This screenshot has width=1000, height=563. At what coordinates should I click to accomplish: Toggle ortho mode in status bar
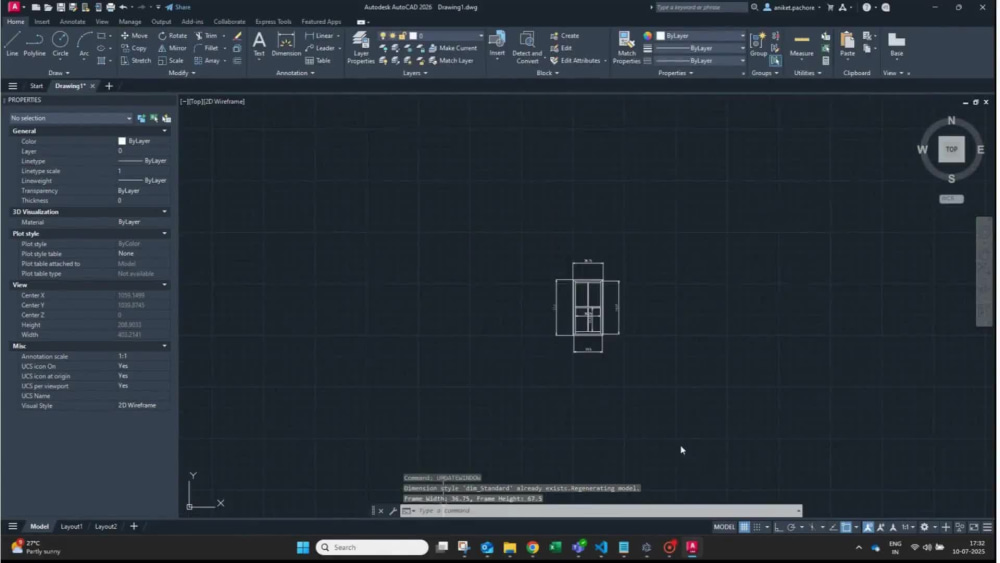(779, 527)
